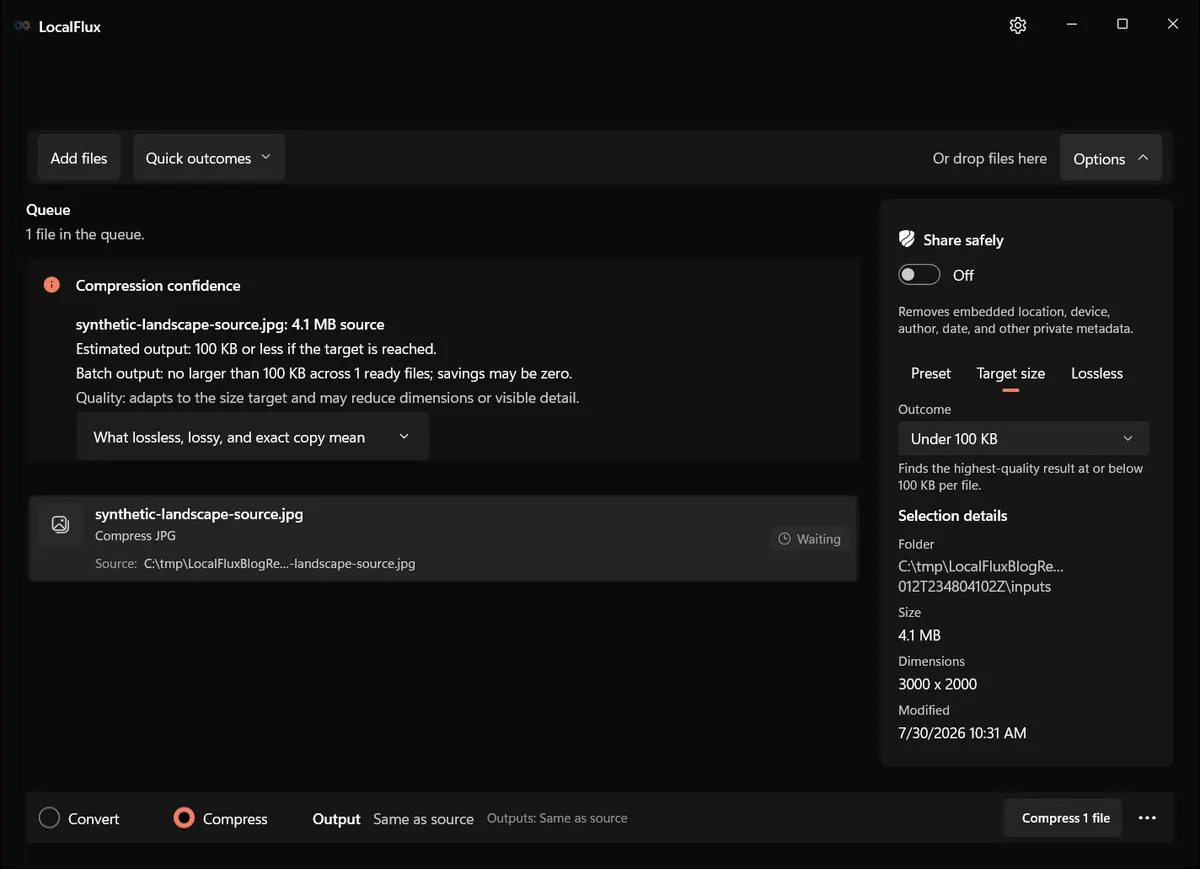
Task: Click the Compress JPG subtitle
Action: tap(135, 536)
